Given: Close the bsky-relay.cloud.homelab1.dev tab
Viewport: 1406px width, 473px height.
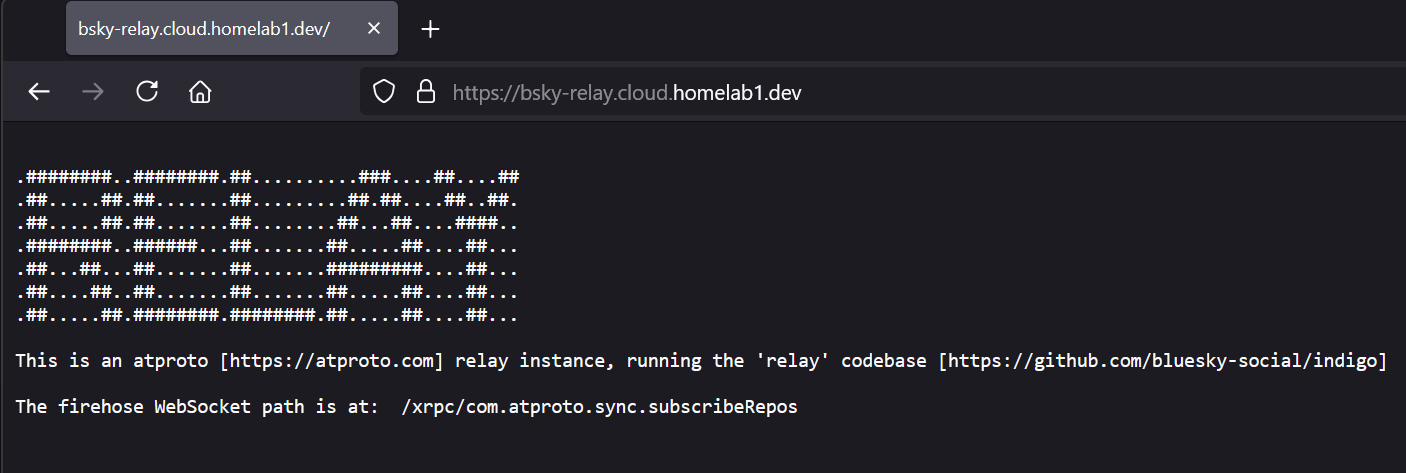Looking at the screenshot, I should click(374, 29).
